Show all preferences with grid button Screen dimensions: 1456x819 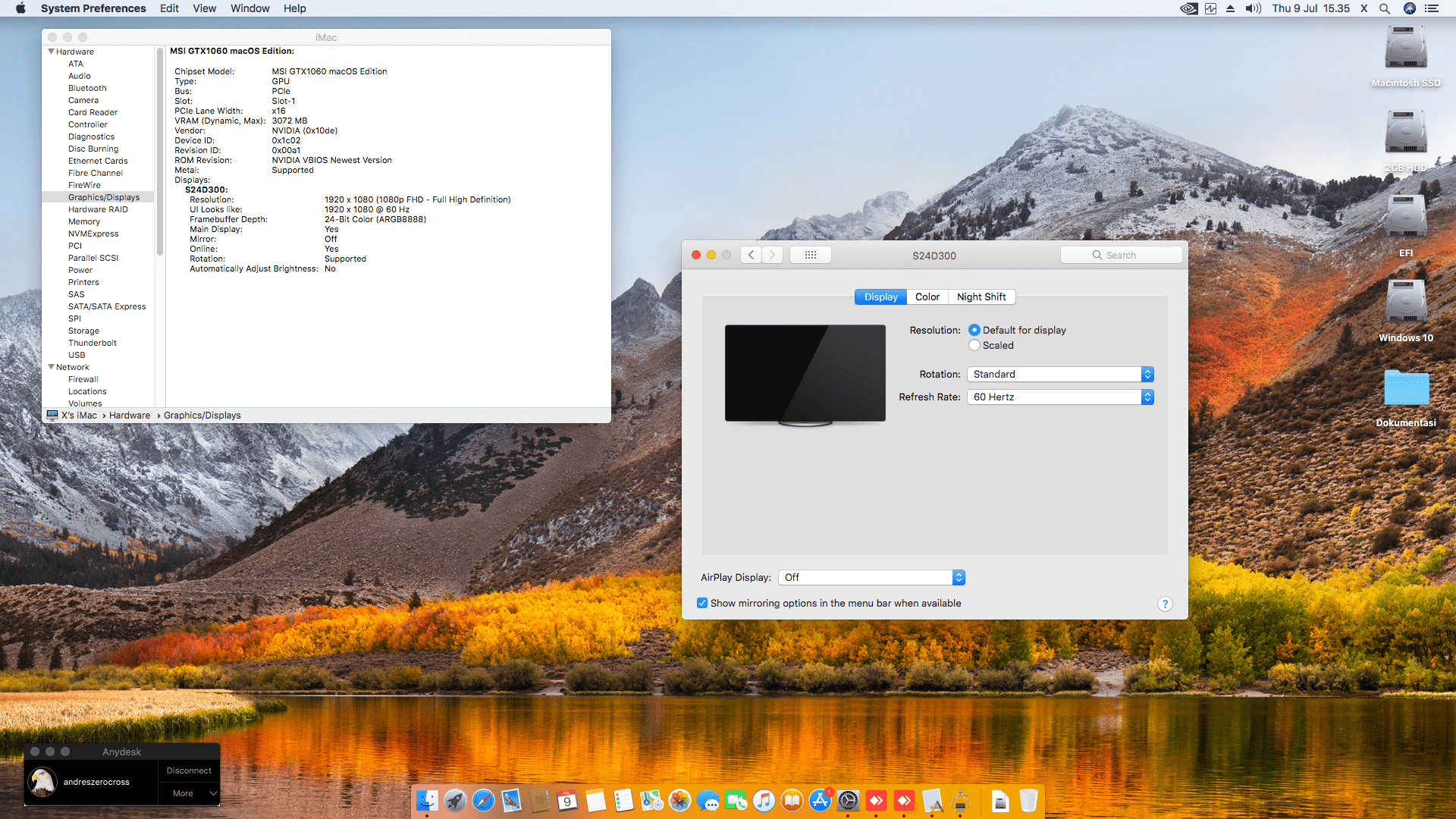point(811,255)
